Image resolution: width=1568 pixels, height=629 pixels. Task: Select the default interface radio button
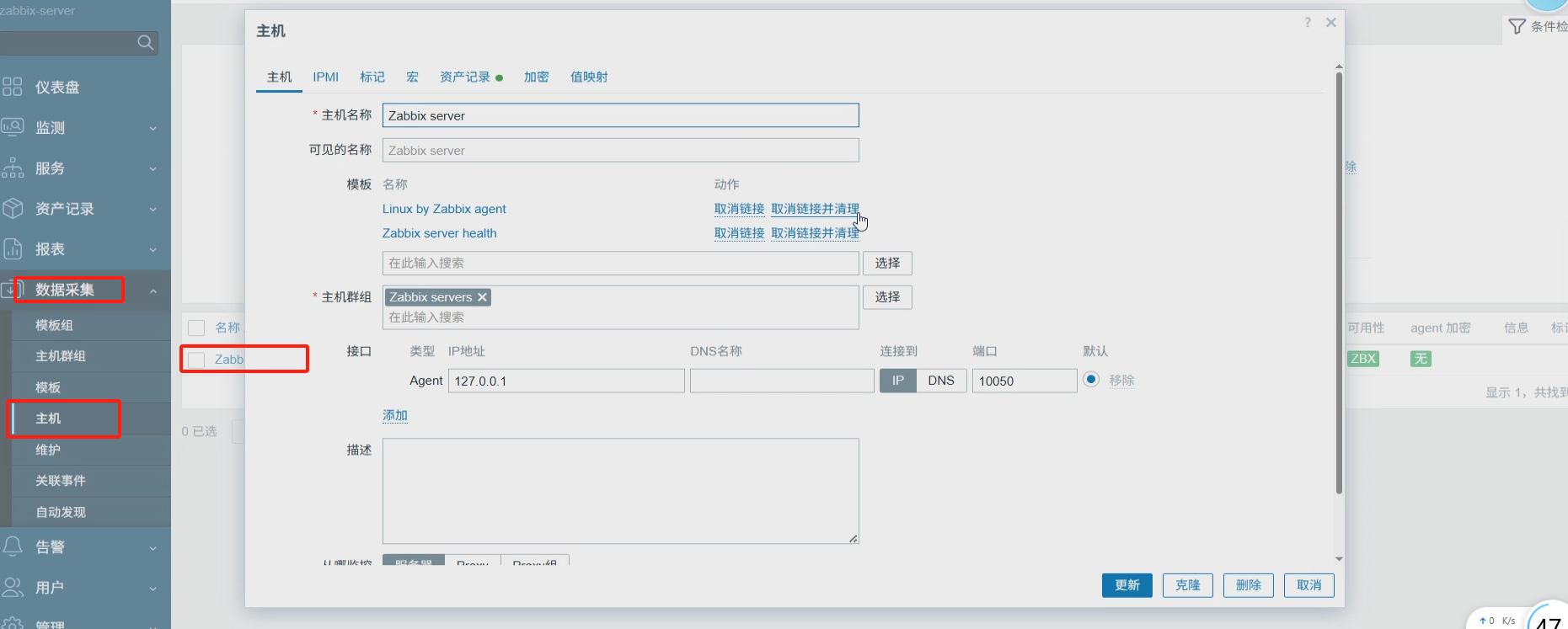point(1091,379)
